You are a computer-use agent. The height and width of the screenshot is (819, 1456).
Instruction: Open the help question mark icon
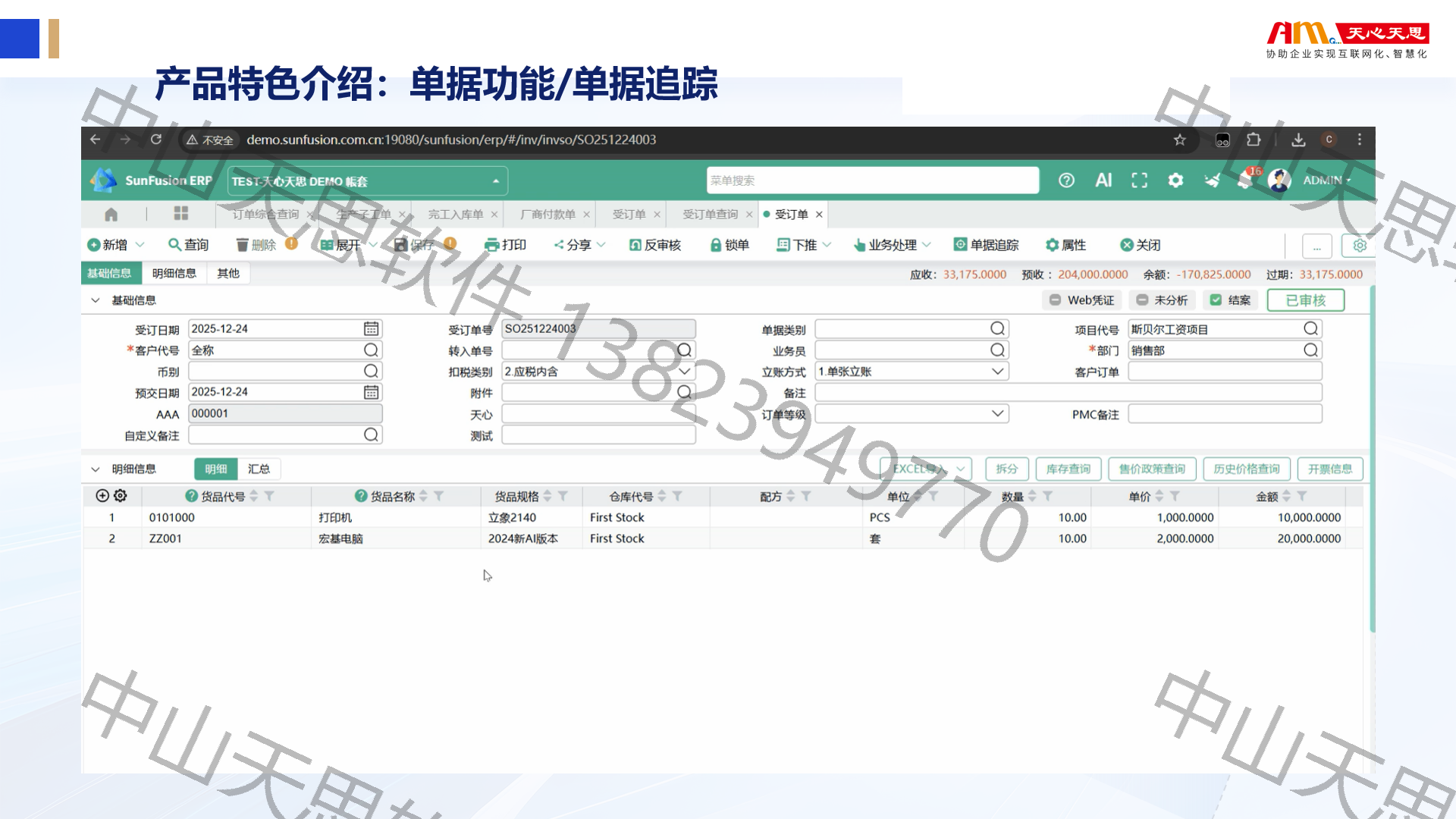(1066, 180)
